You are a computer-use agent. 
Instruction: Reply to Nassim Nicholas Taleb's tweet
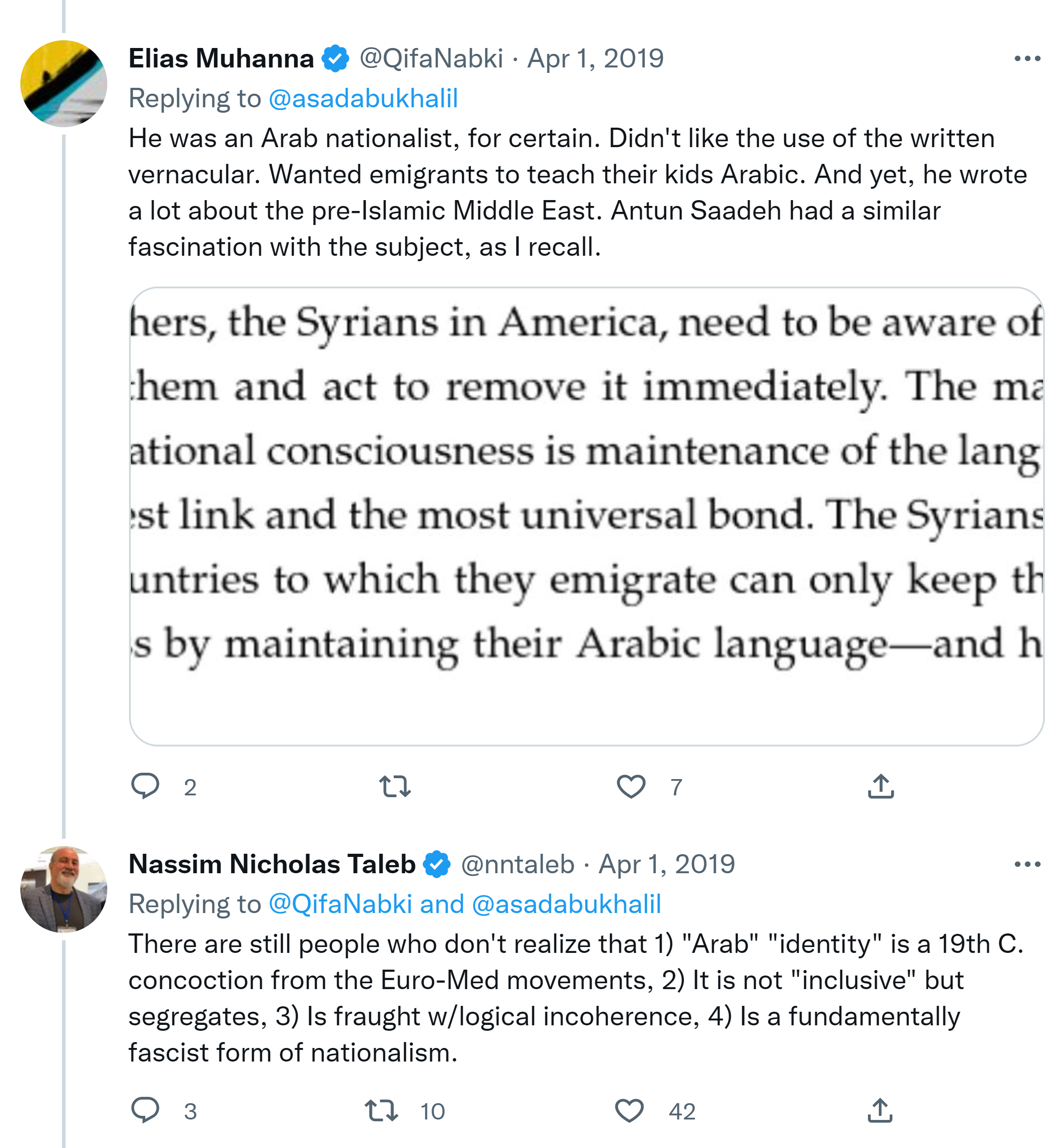click(145, 1110)
